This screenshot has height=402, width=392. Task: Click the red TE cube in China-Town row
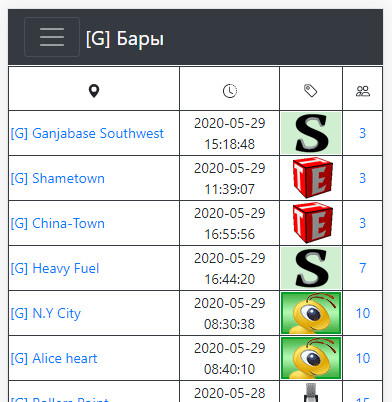[x=312, y=223]
